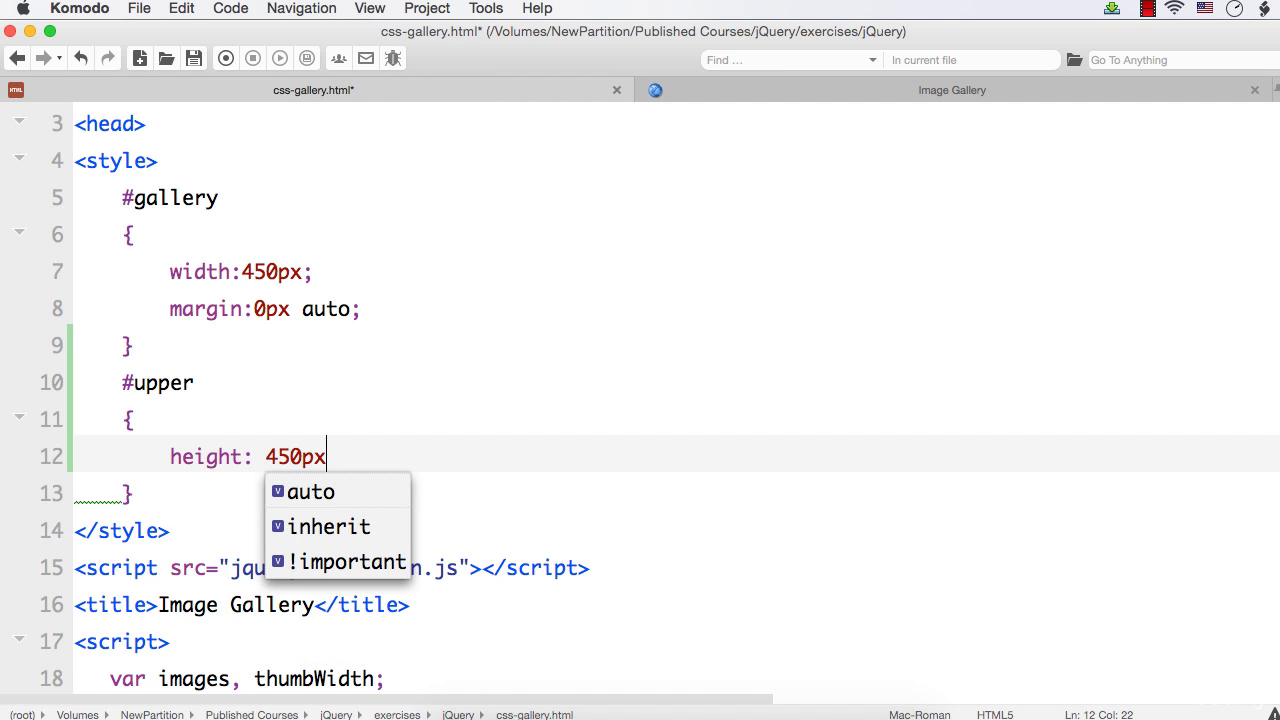Open the Tools menu

point(486,8)
